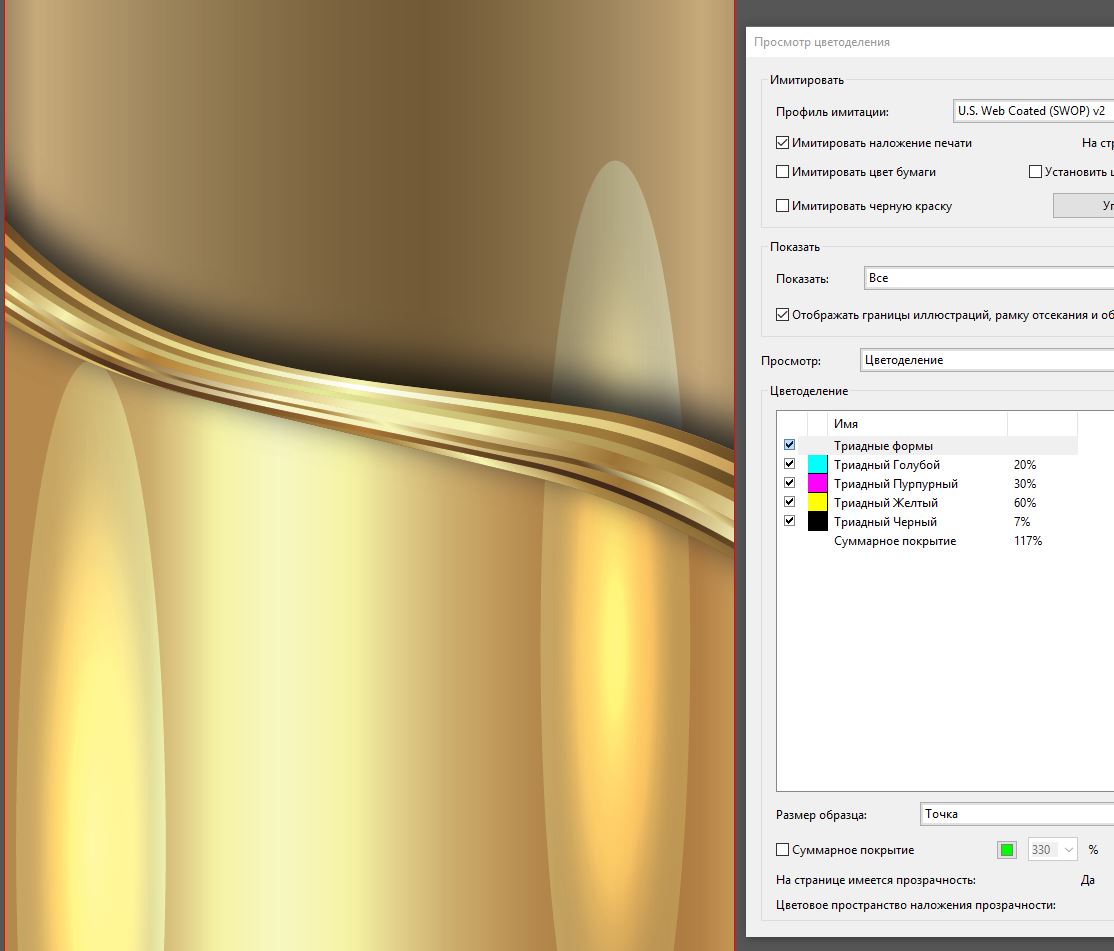
Task: Uncheck the 'Триадный Желтый' plate checkbox
Action: click(x=789, y=501)
